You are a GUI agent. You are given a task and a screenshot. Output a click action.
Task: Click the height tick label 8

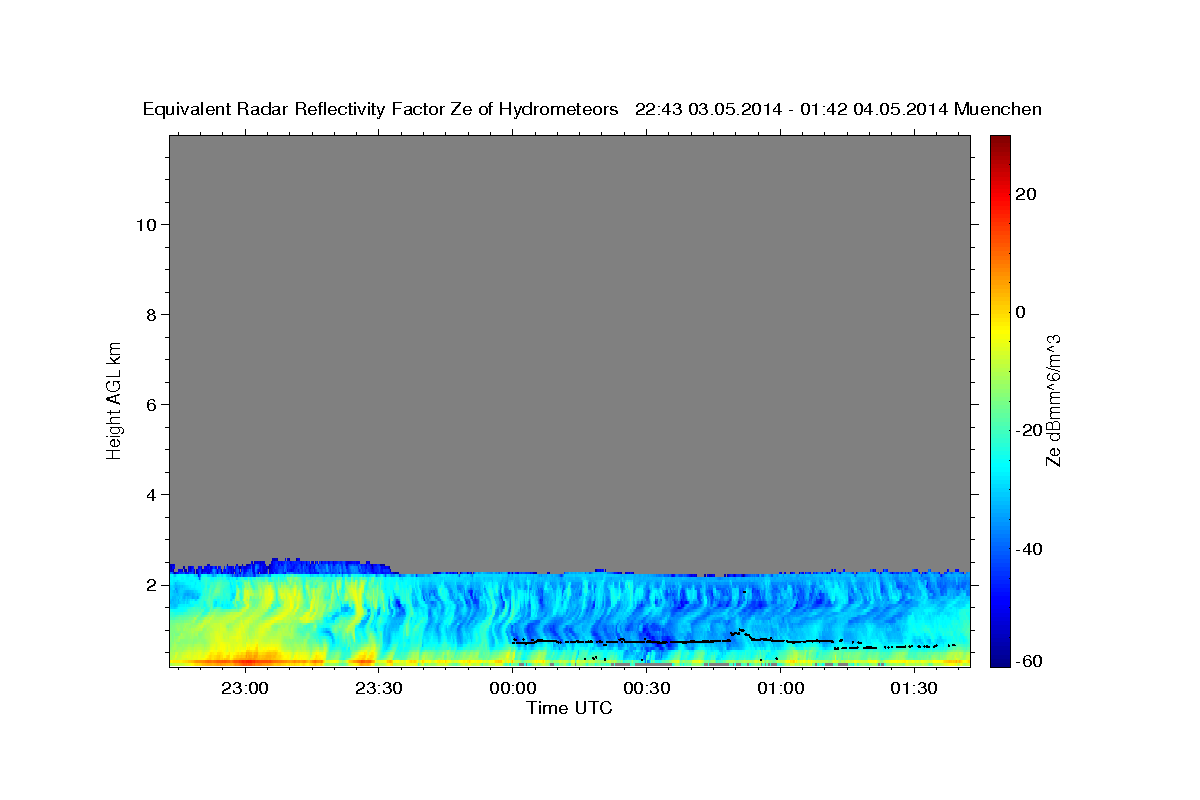(152, 315)
